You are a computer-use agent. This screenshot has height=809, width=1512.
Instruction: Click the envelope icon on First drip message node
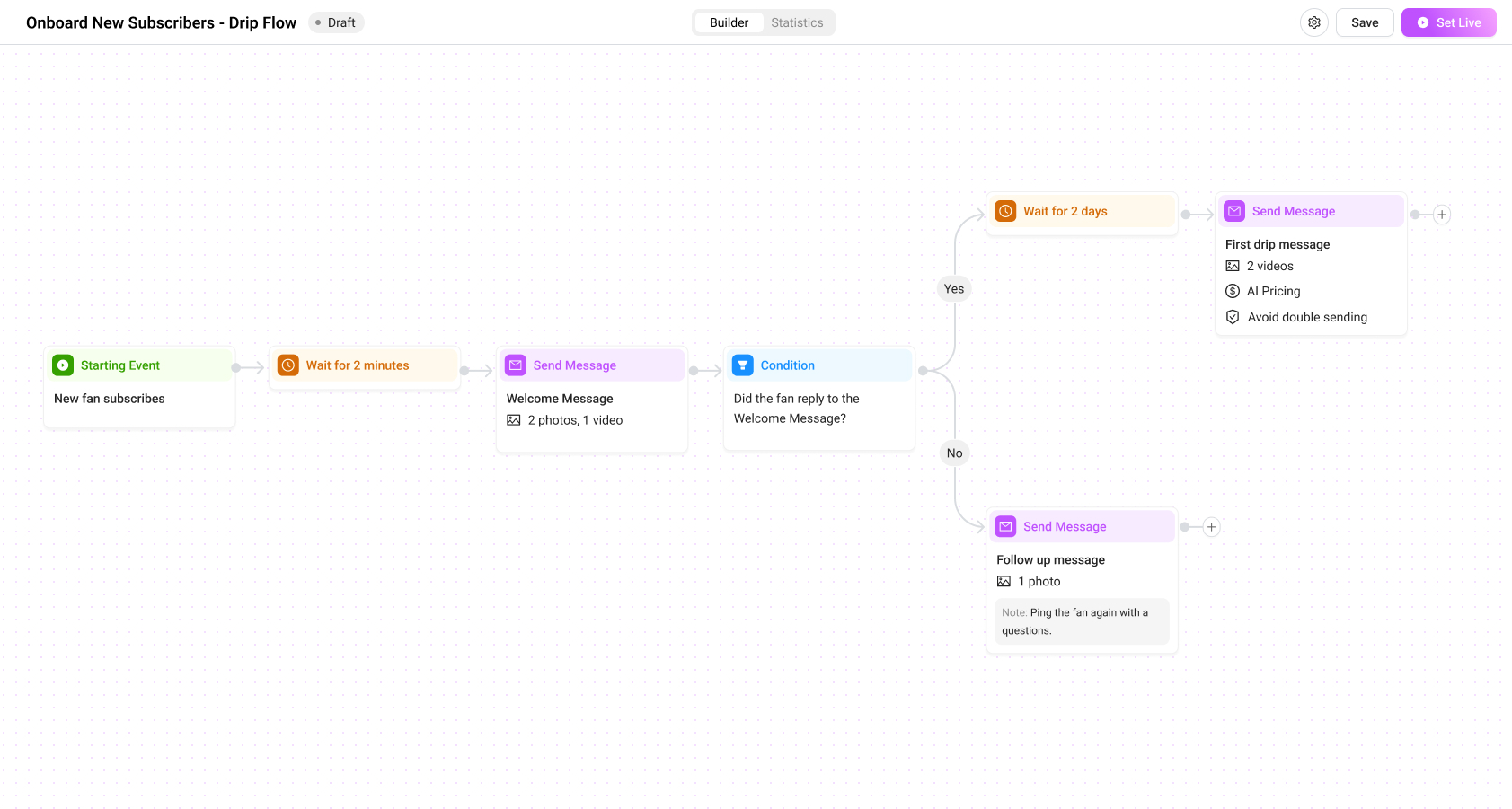click(1235, 211)
